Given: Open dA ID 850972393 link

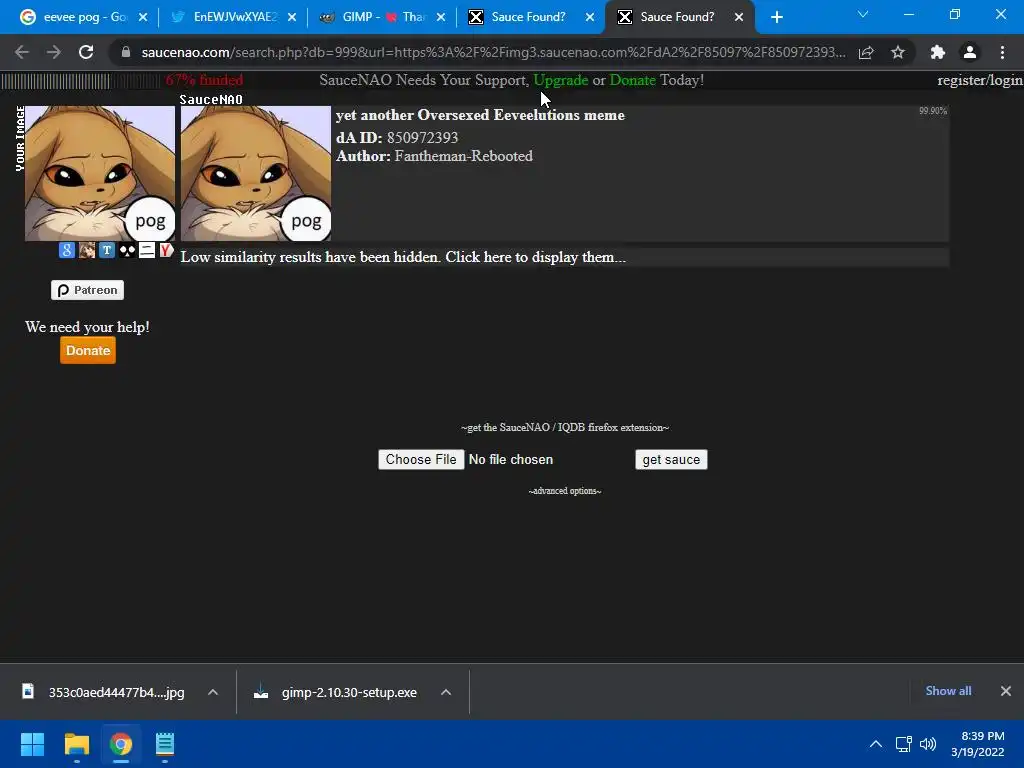Looking at the screenshot, I should [422, 138].
